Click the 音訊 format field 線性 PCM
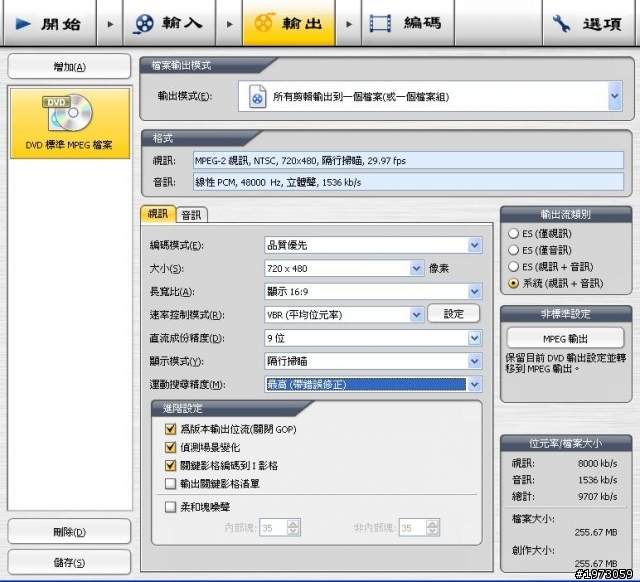Image resolution: width=640 pixels, height=582 pixels. [408, 182]
